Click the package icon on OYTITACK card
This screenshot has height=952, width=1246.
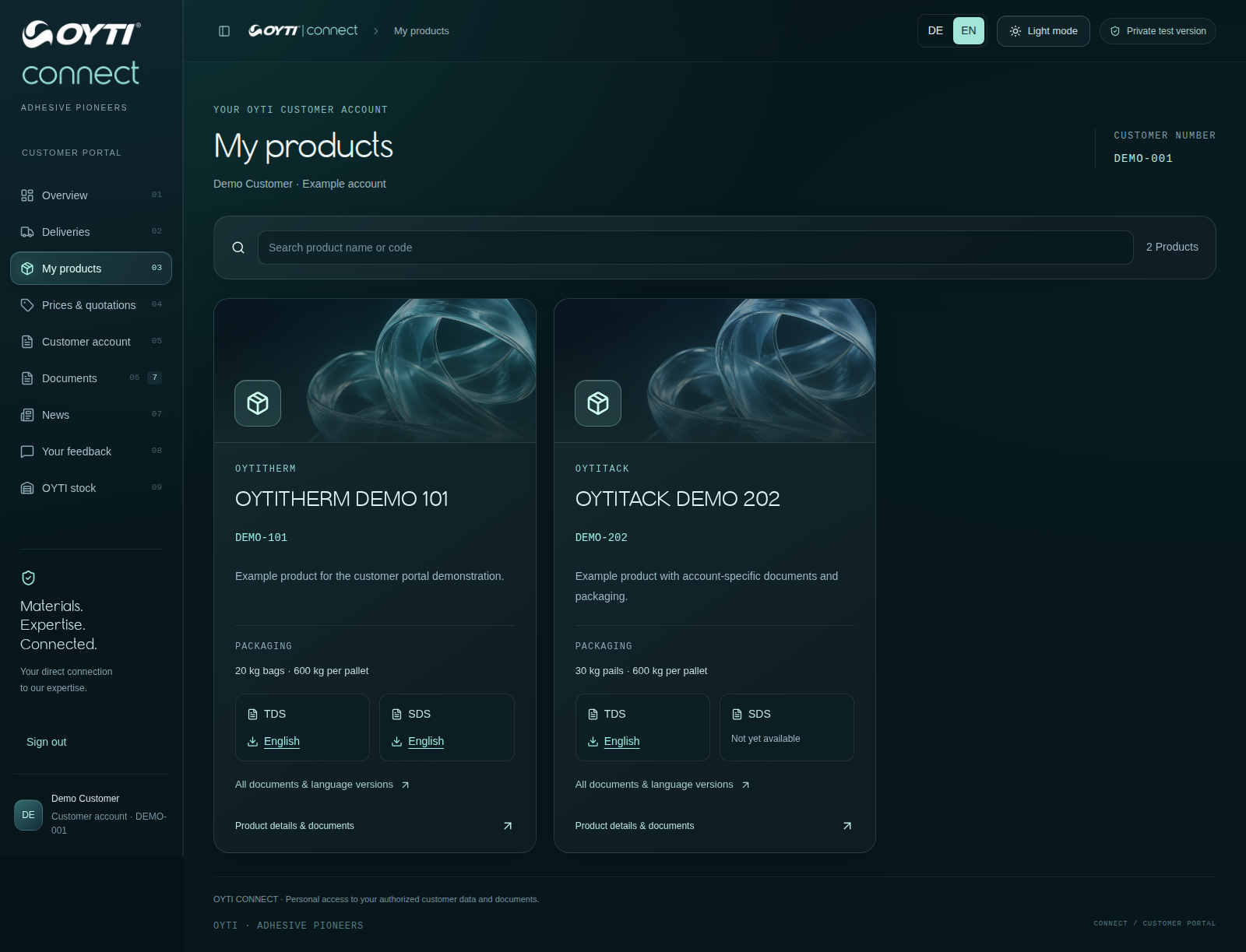pos(598,403)
